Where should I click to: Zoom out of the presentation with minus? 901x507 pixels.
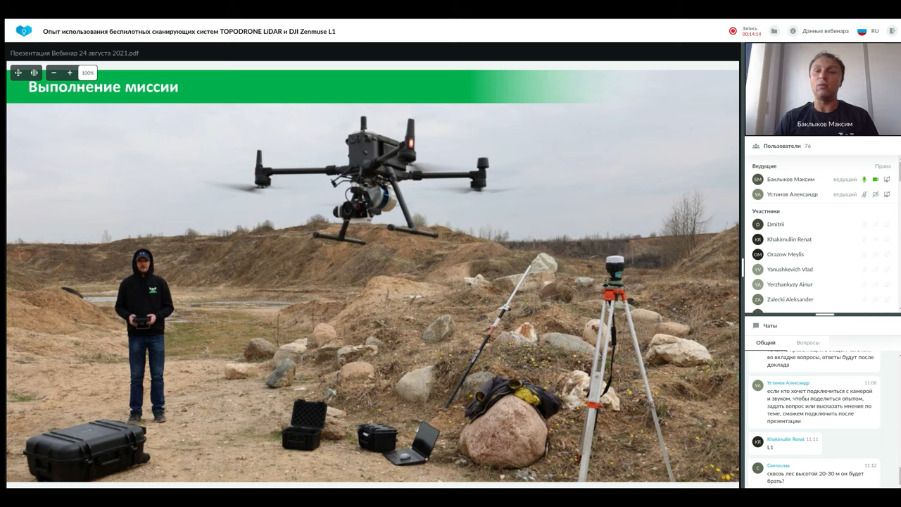coord(54,73)
